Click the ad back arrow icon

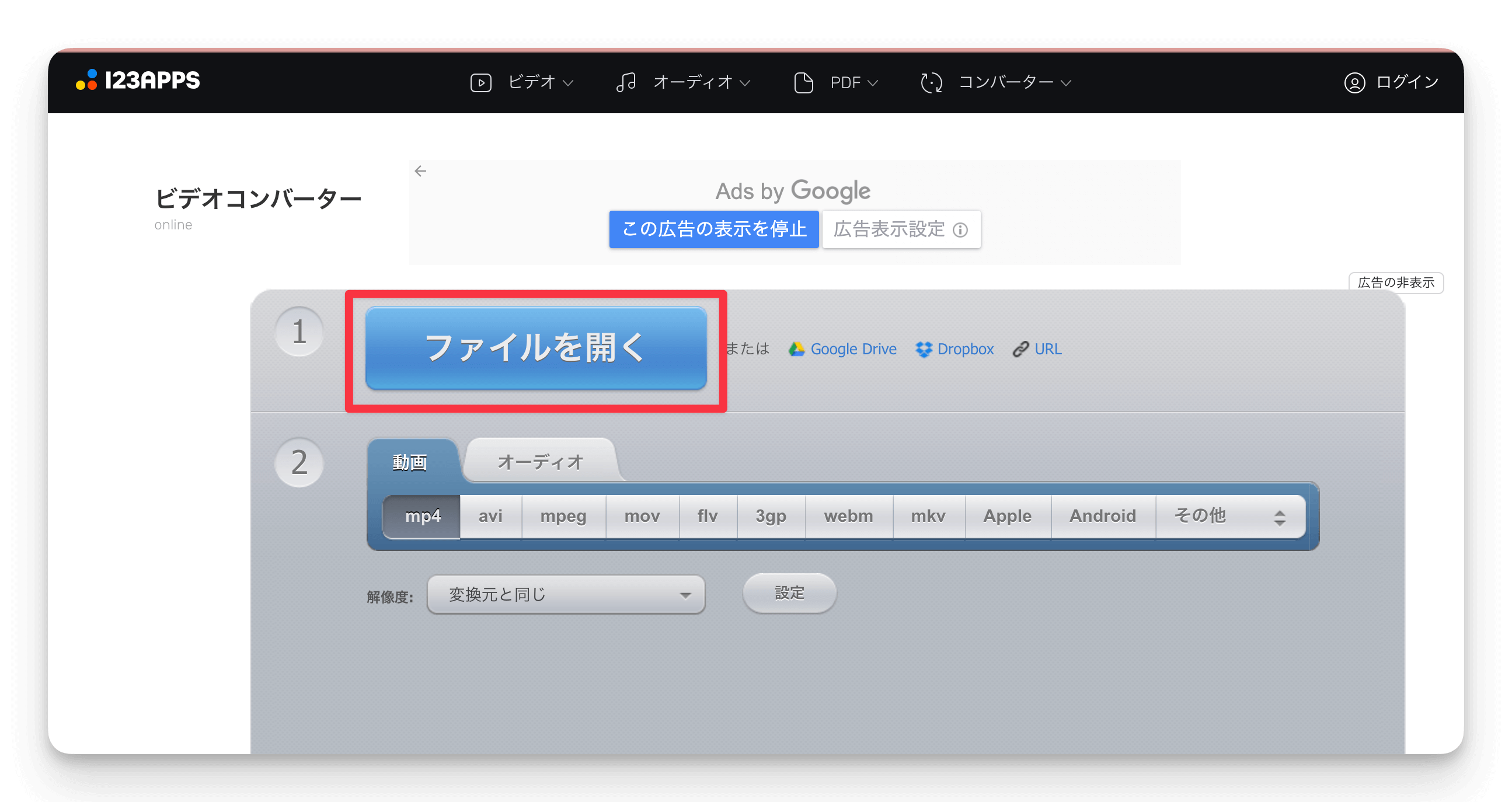[420, 170]
